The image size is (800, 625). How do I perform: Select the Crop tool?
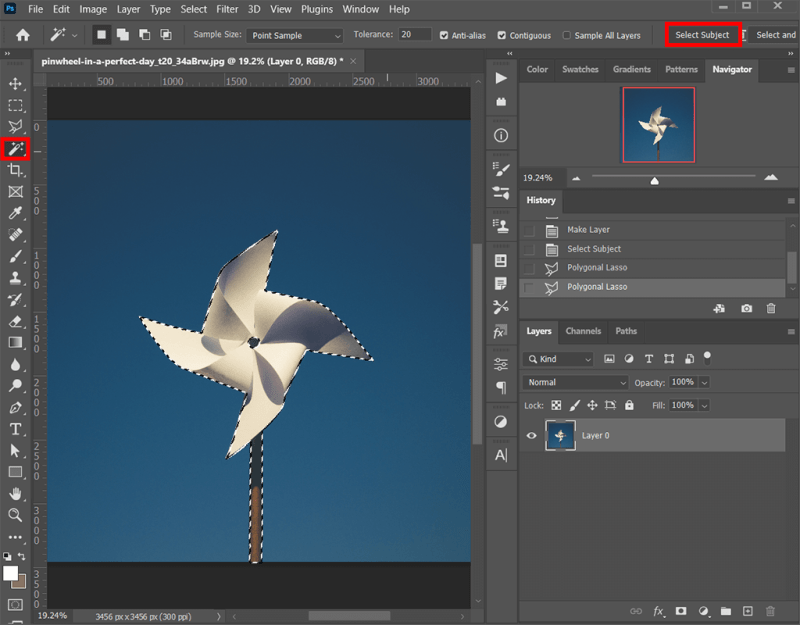(x=15, y=171)
